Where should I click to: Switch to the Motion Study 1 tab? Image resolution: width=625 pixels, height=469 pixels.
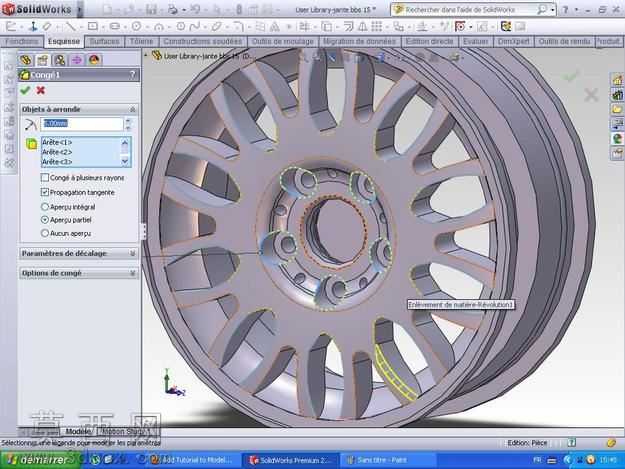tap(126, 432)
